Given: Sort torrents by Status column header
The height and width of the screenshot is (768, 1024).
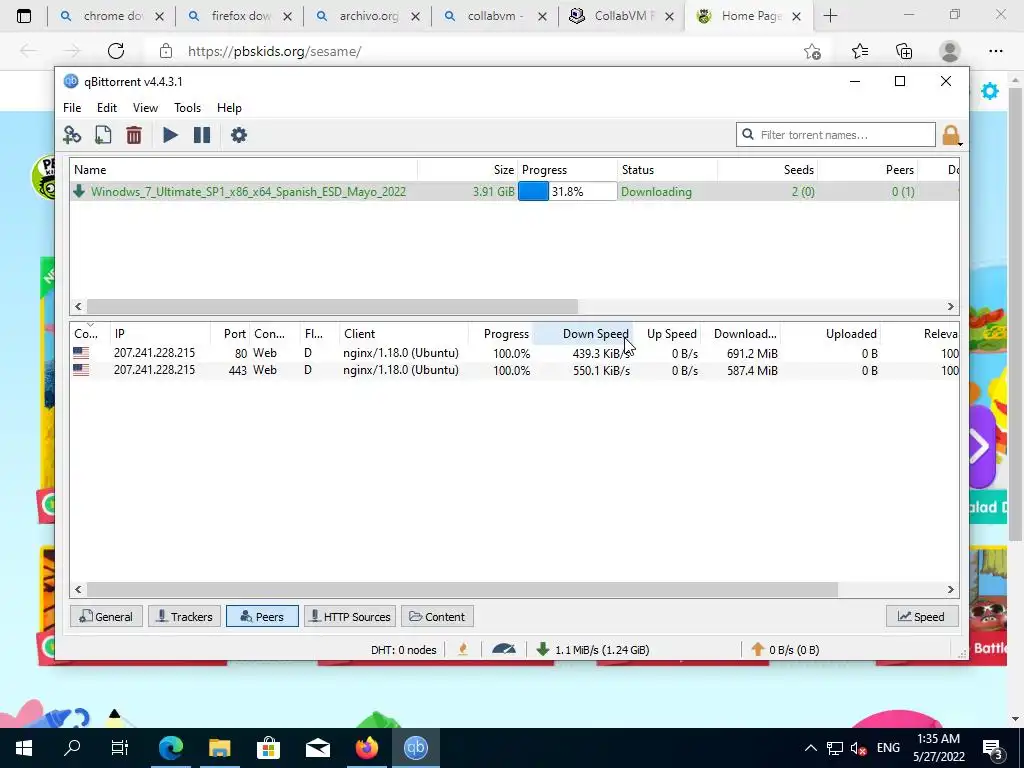Looking at the screenshot, I should (667, 170).
